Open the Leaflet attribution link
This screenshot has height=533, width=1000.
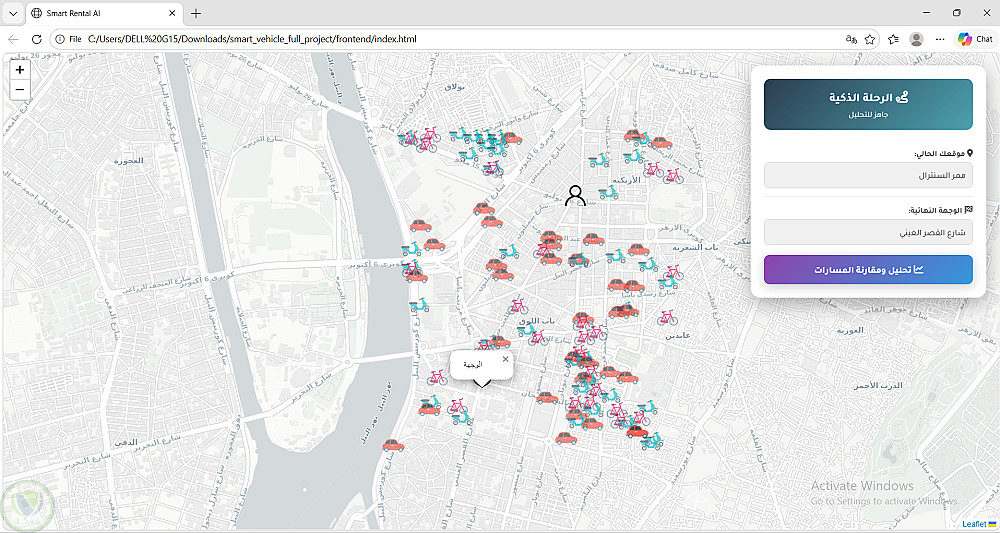[974, 524]
